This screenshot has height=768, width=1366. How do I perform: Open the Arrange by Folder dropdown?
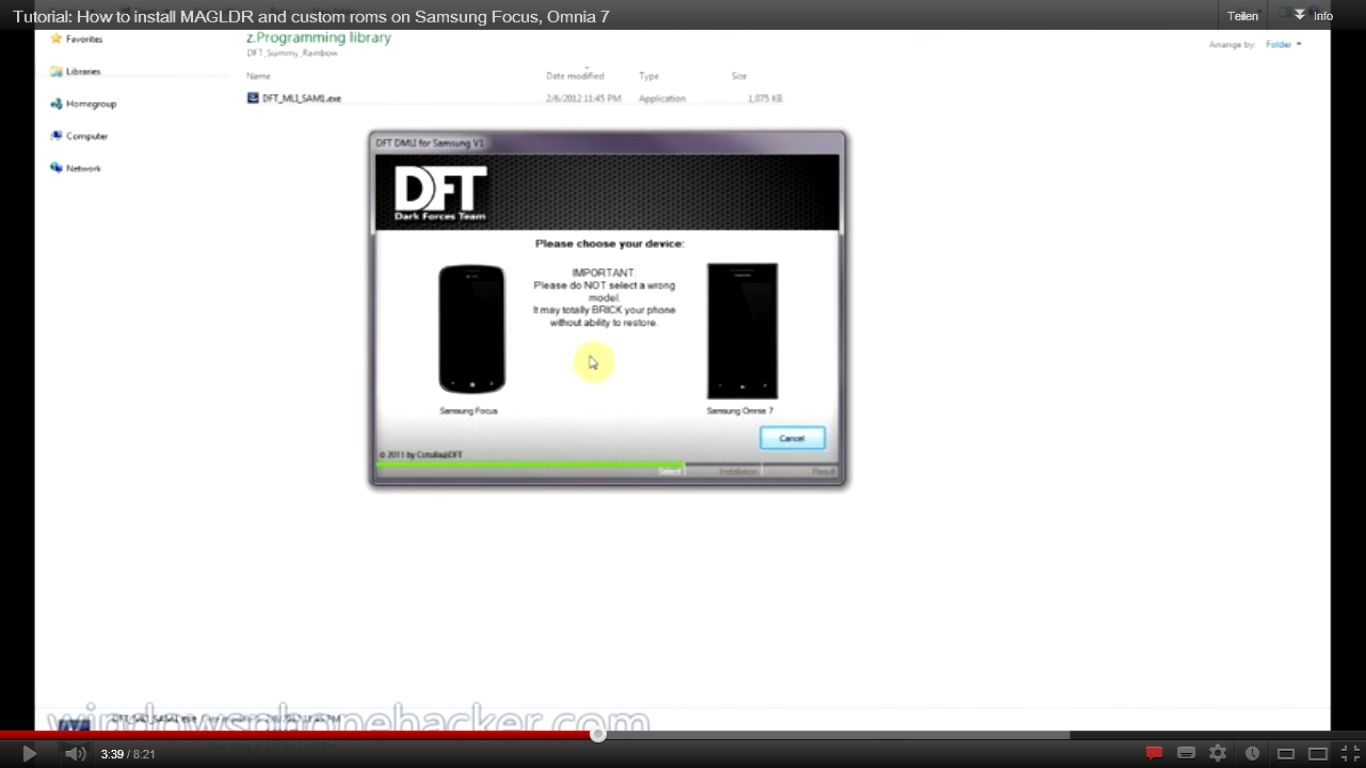tap(1284, 44)
